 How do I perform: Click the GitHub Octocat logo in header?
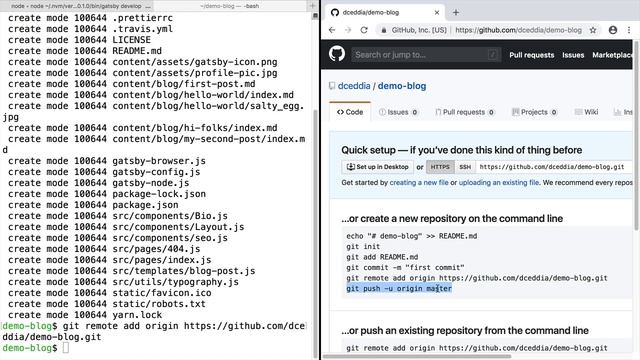tap(337, 54)
